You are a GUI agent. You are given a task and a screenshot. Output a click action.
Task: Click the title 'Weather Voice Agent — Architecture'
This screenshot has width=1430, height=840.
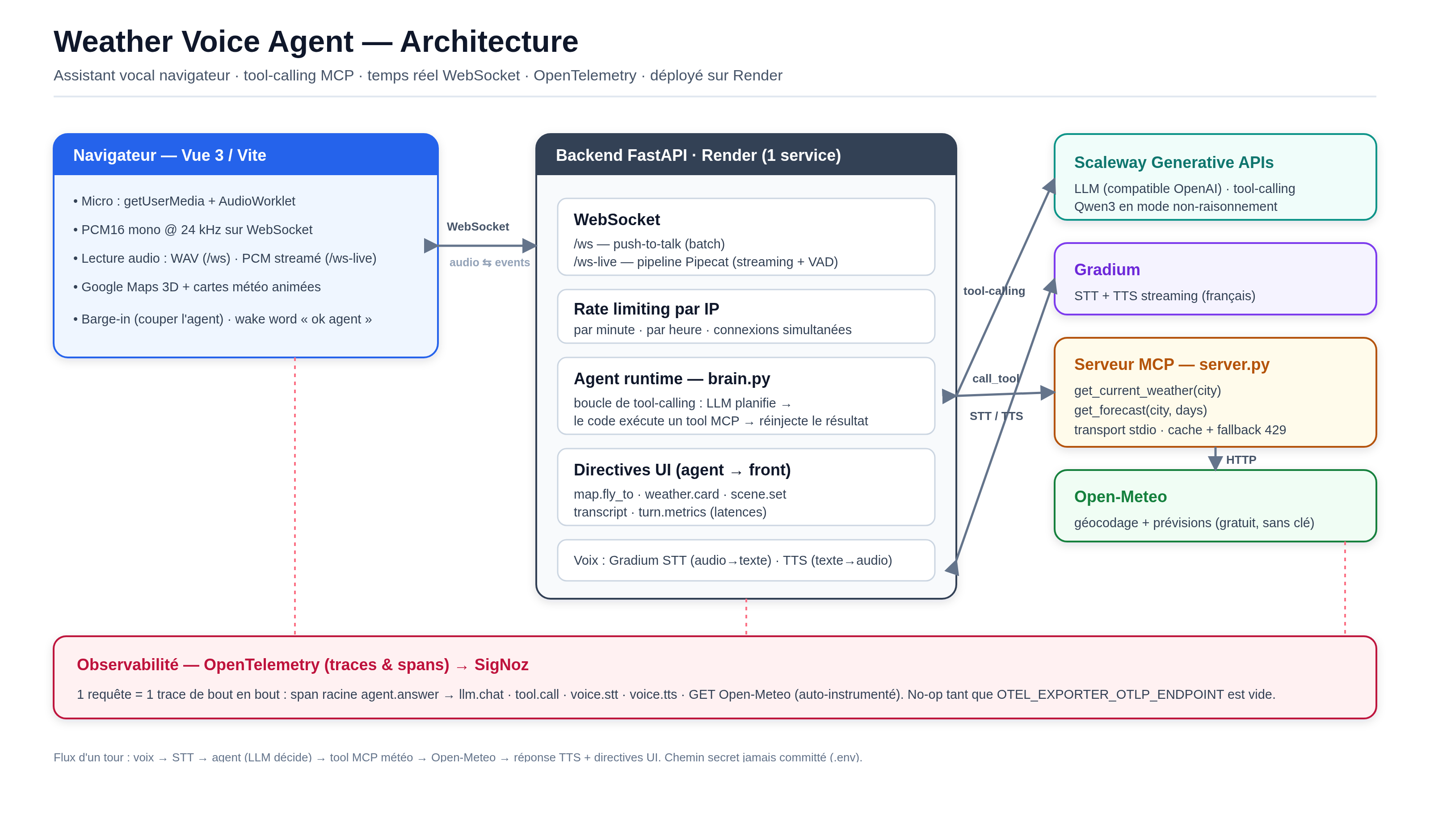pyautogui.click(x=315, y=42)
